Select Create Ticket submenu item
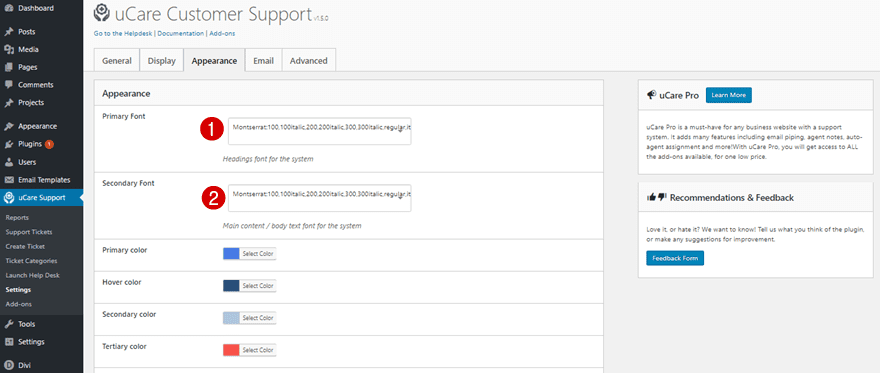880x373 pixels. [25, 246]
